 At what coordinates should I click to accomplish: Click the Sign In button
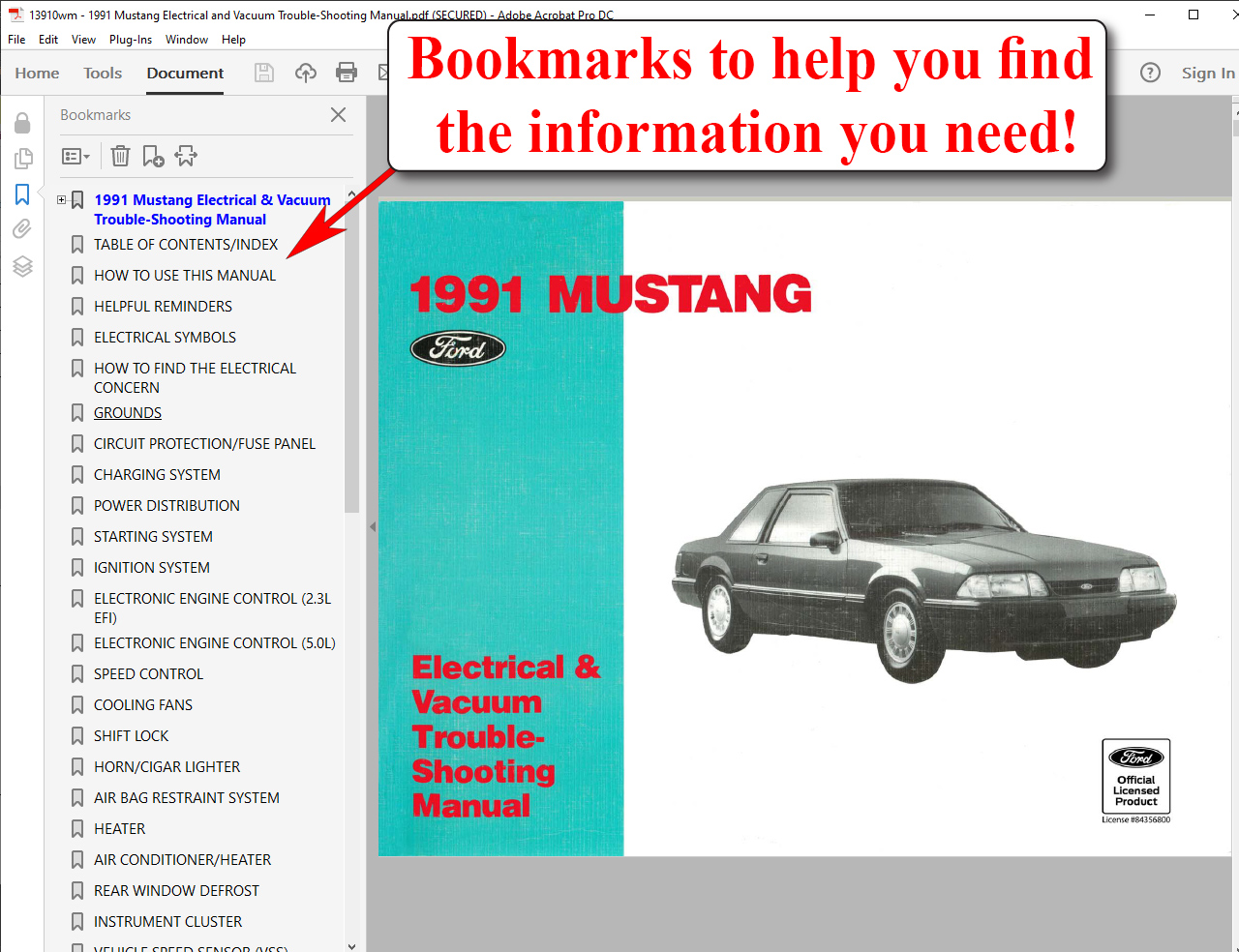tap(1207, 73)
